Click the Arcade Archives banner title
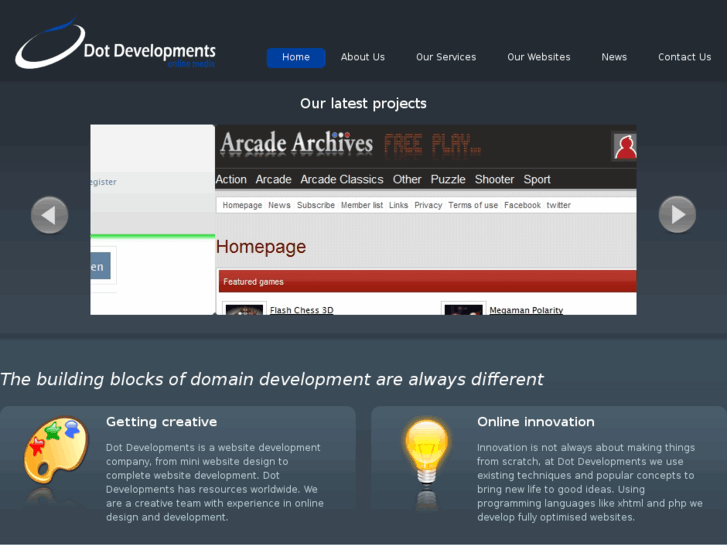 coord(297,143)
